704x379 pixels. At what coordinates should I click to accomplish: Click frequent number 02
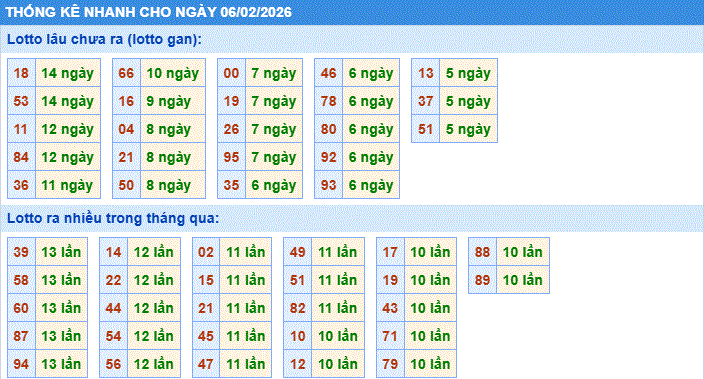click(x=206, y=252)
